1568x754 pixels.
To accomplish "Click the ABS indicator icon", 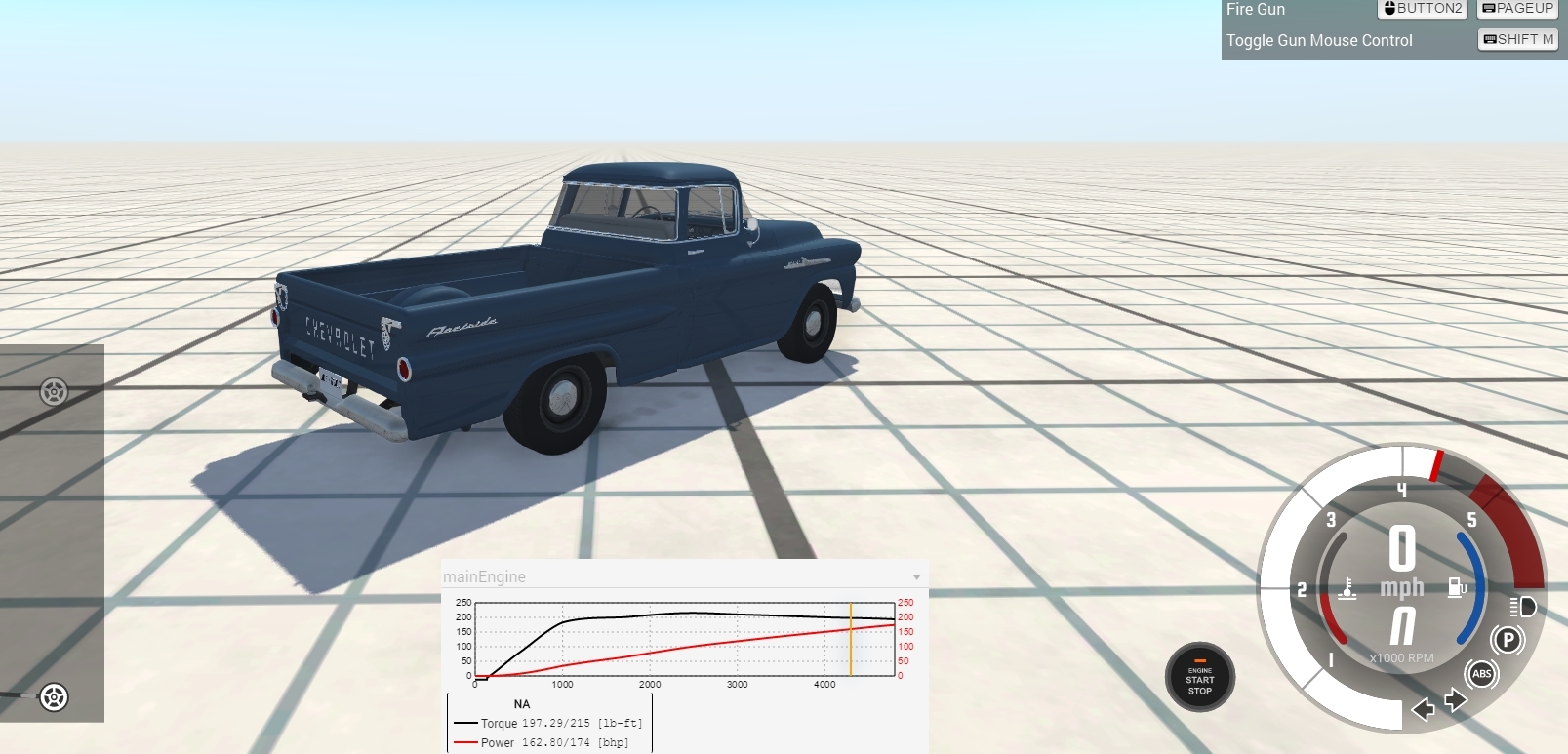I will 1481,674.
